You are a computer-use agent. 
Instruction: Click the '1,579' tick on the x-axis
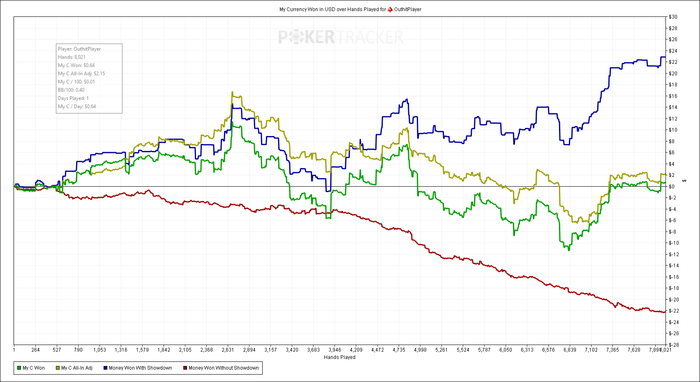(x=142, y=351)
